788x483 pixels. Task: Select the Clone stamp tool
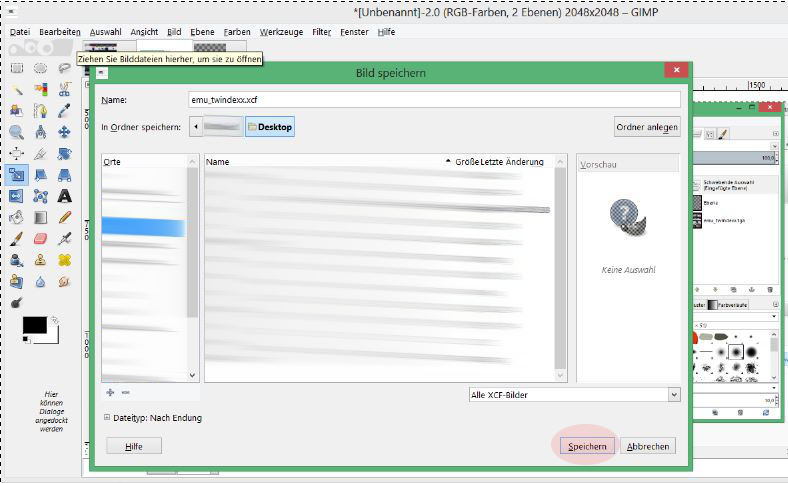click(40, 260)
